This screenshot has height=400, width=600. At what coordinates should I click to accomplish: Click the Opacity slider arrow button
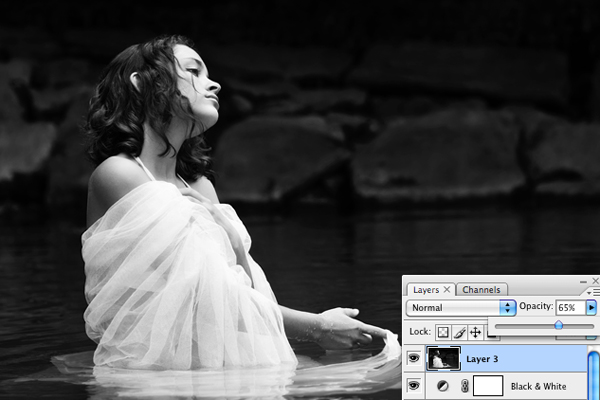tap(591, 307)
